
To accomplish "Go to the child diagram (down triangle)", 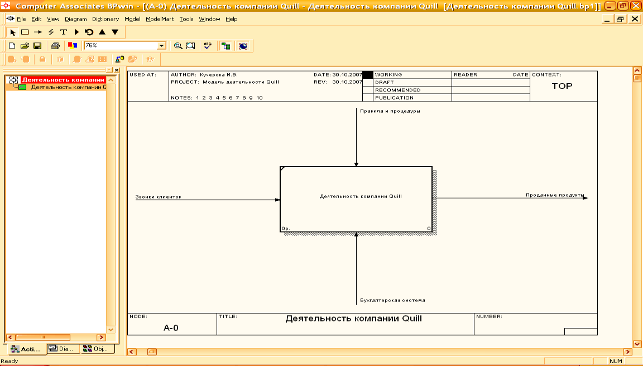I will (x=115, y=32).
